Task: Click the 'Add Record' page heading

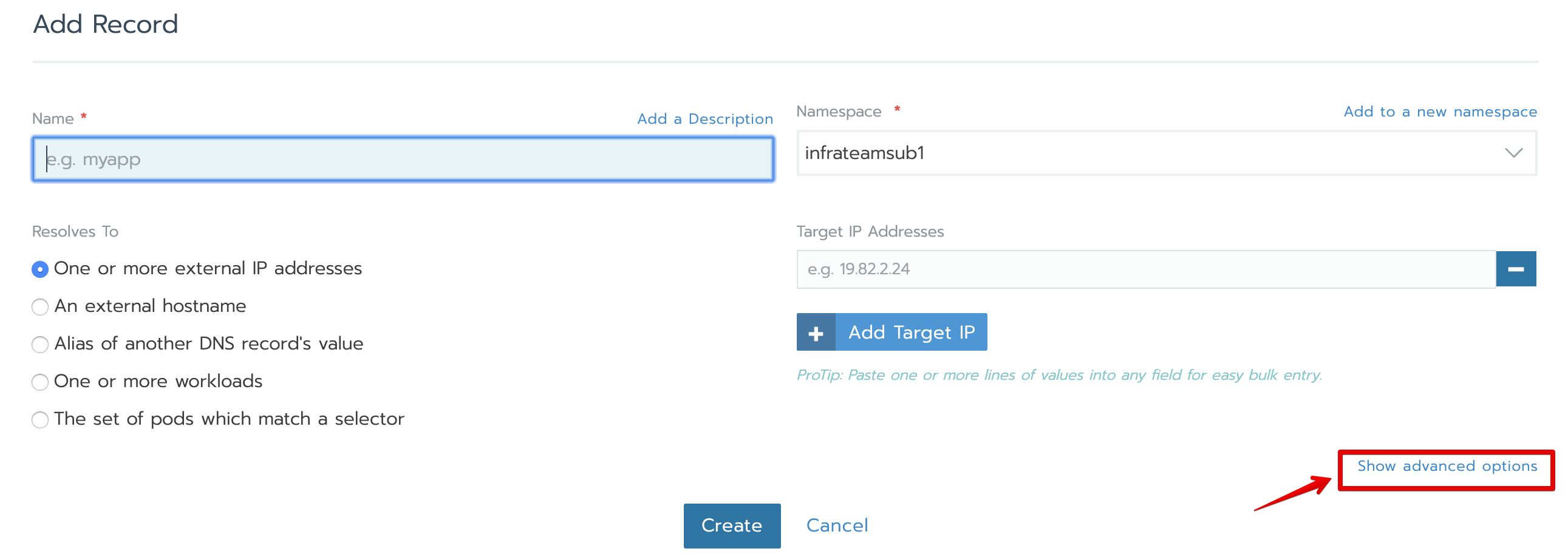Action: [105, 24]
